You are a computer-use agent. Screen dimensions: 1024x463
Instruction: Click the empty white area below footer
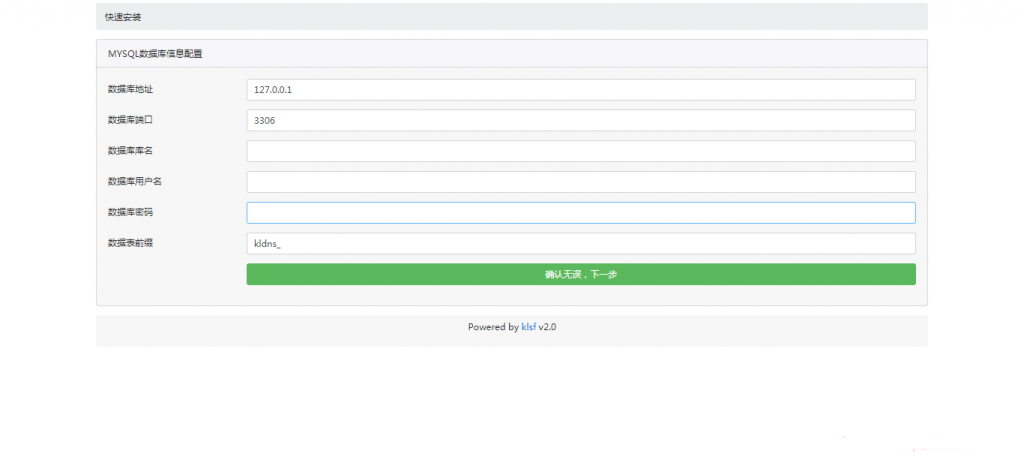pos(512,400)
